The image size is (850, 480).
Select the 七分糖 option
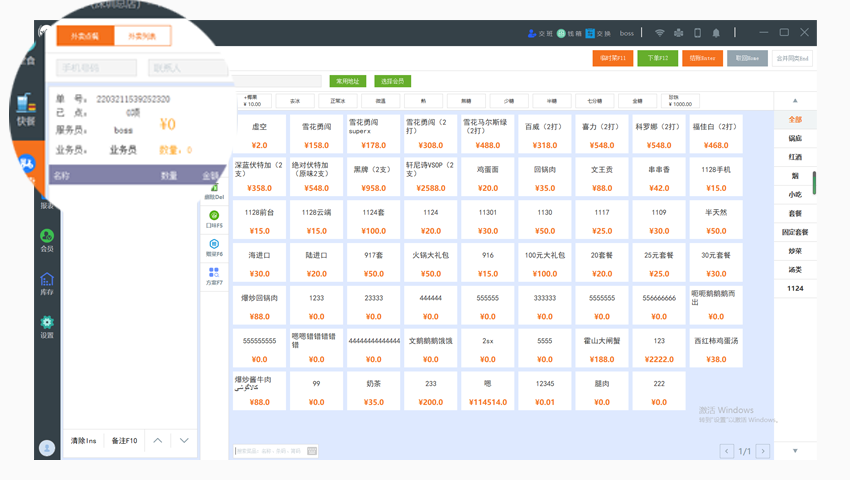[x=595, y=101]
